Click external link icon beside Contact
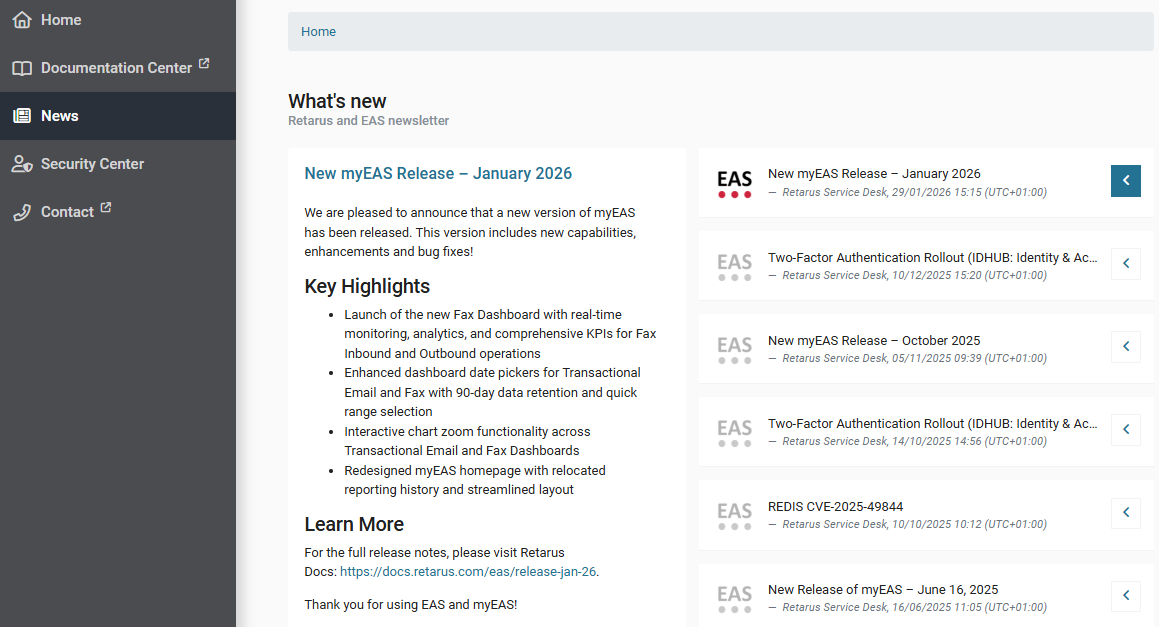 click(x=106, y=208)
